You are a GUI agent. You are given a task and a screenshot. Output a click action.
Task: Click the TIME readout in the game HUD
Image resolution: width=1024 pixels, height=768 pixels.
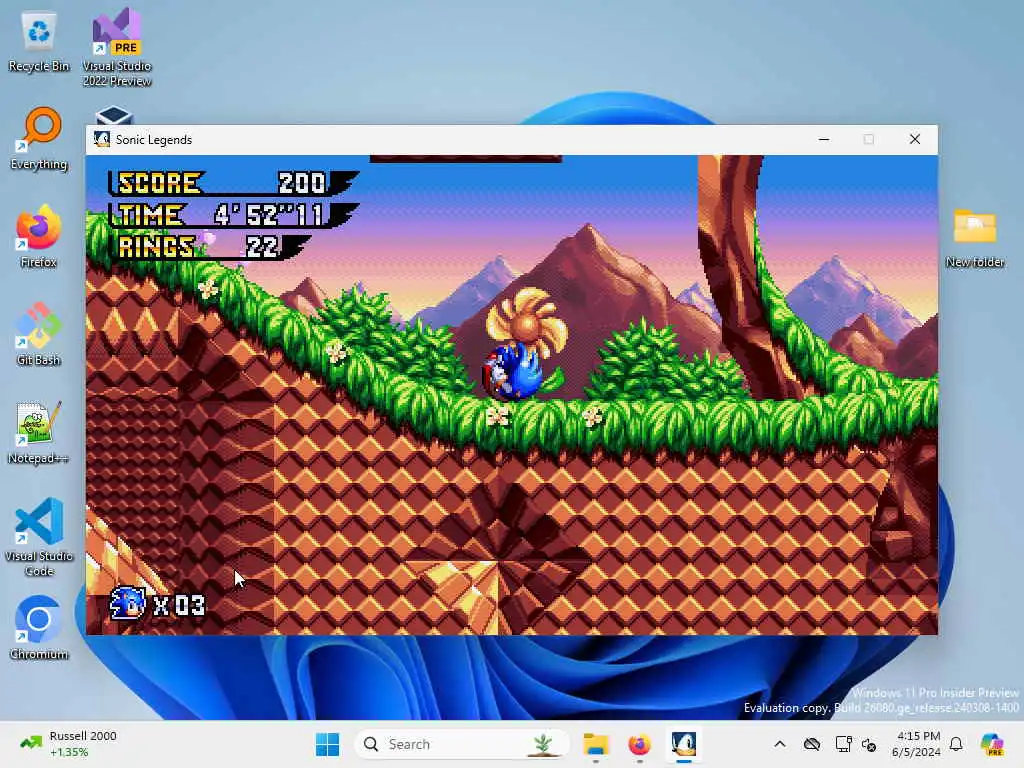233,215
